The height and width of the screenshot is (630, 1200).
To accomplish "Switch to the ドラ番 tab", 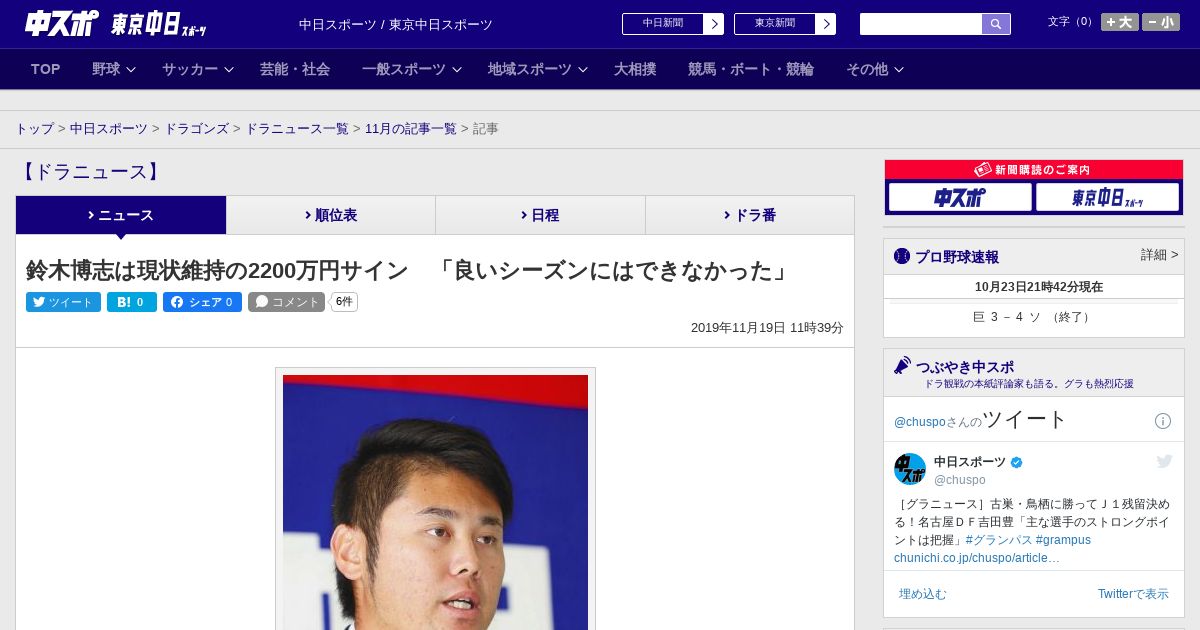I will [x=750, y=215].
